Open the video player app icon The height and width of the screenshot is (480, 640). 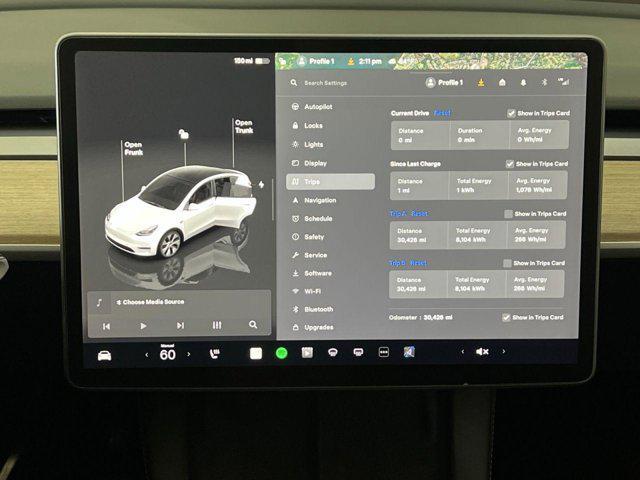[x=307, y=352]
